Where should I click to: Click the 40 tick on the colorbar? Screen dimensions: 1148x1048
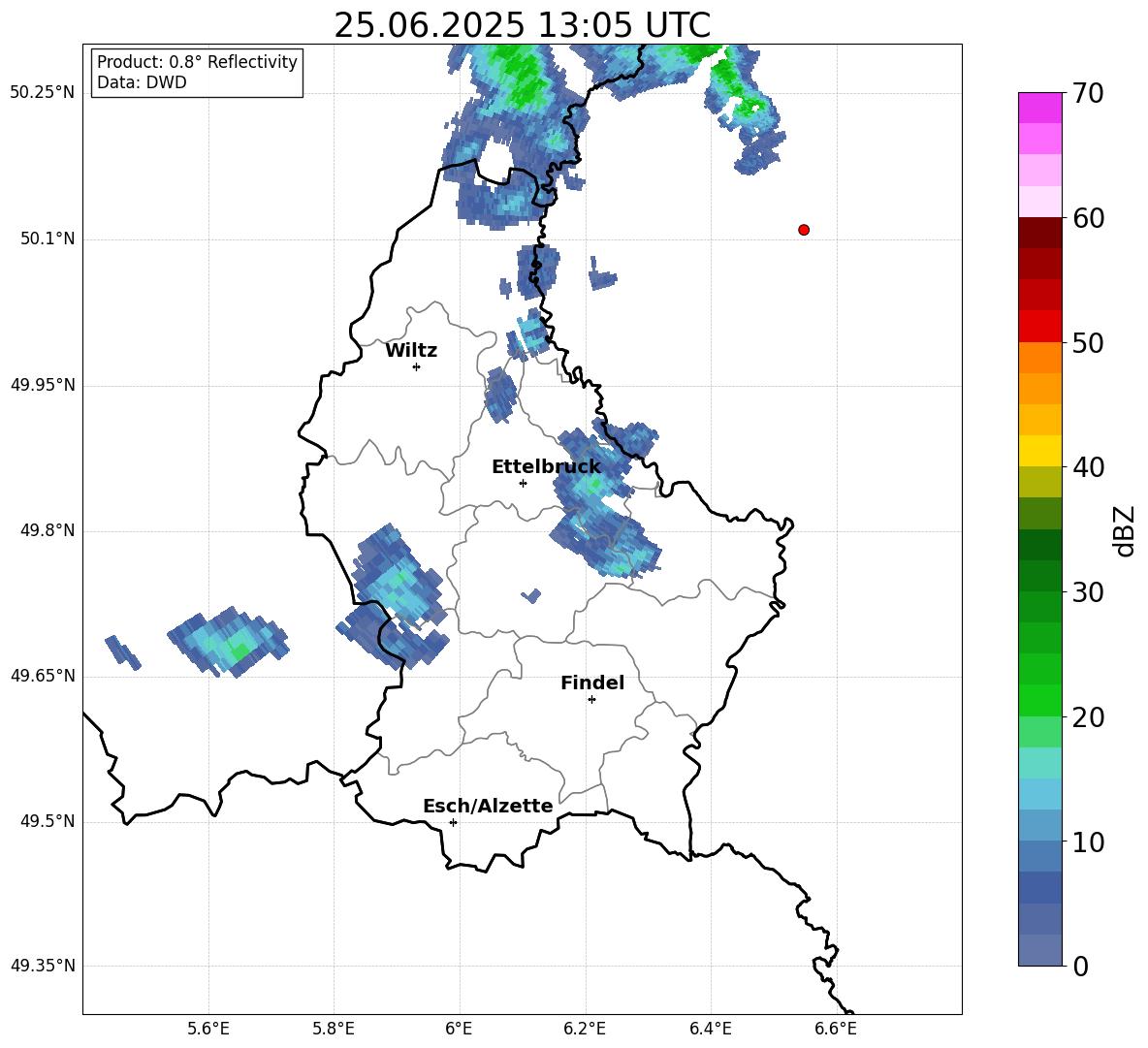pyautogui.click(x=1087, y=467)
